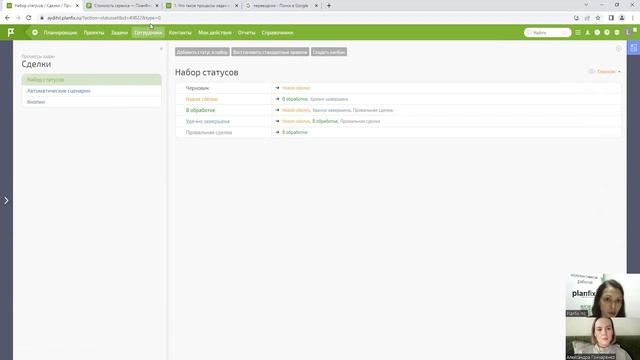
Task: Click the Удачно завершена status name
Action: 207,121
